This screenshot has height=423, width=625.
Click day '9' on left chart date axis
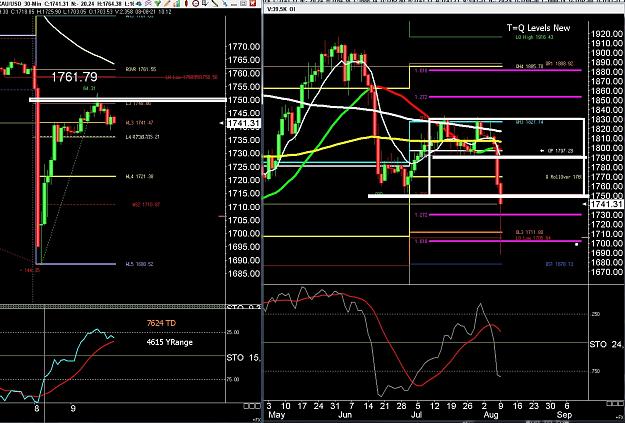73,409
